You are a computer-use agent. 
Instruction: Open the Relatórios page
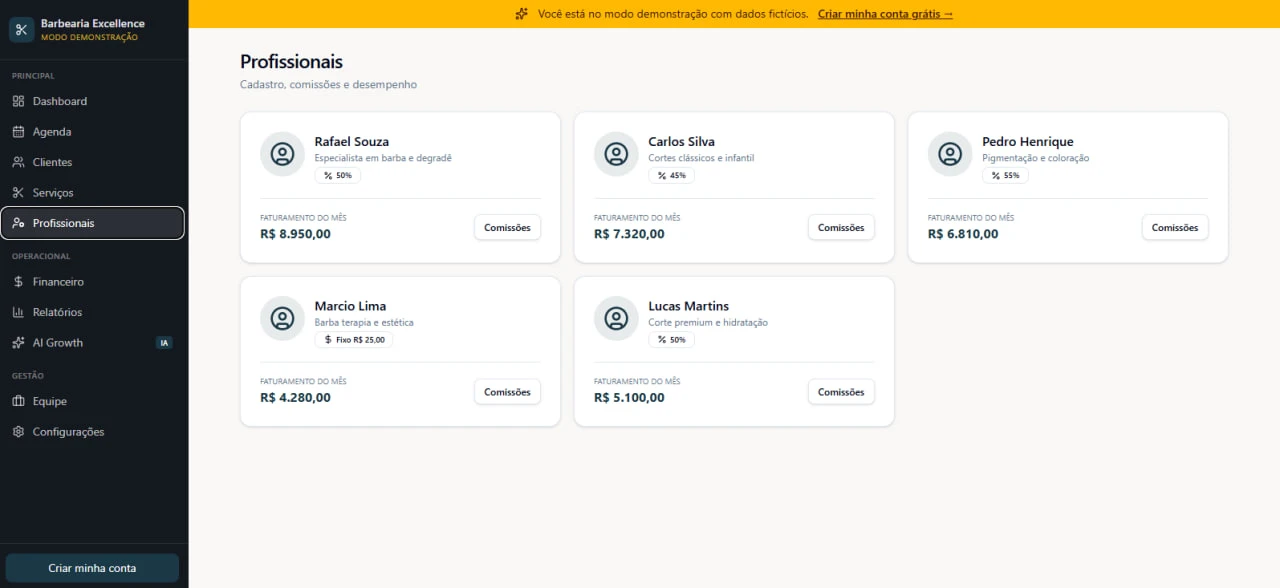point(93,312)
